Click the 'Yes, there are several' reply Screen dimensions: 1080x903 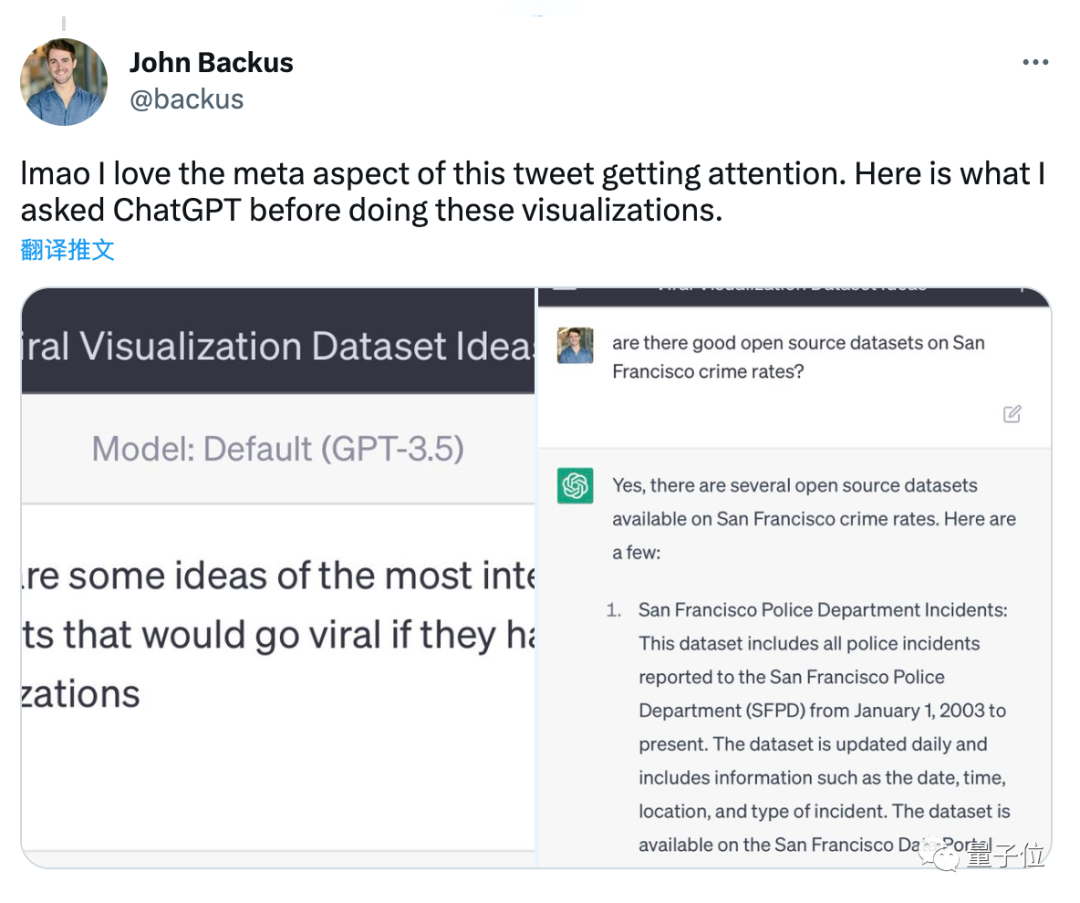[814, 519]
